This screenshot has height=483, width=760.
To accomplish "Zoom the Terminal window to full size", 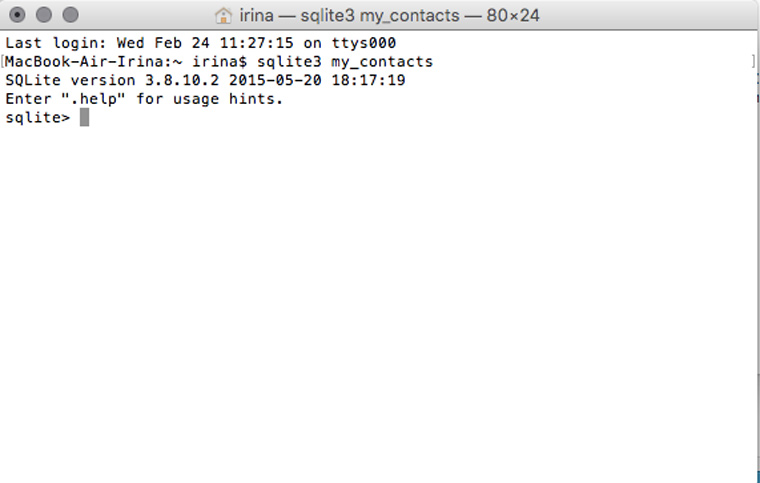I will [x=69, y=16].
